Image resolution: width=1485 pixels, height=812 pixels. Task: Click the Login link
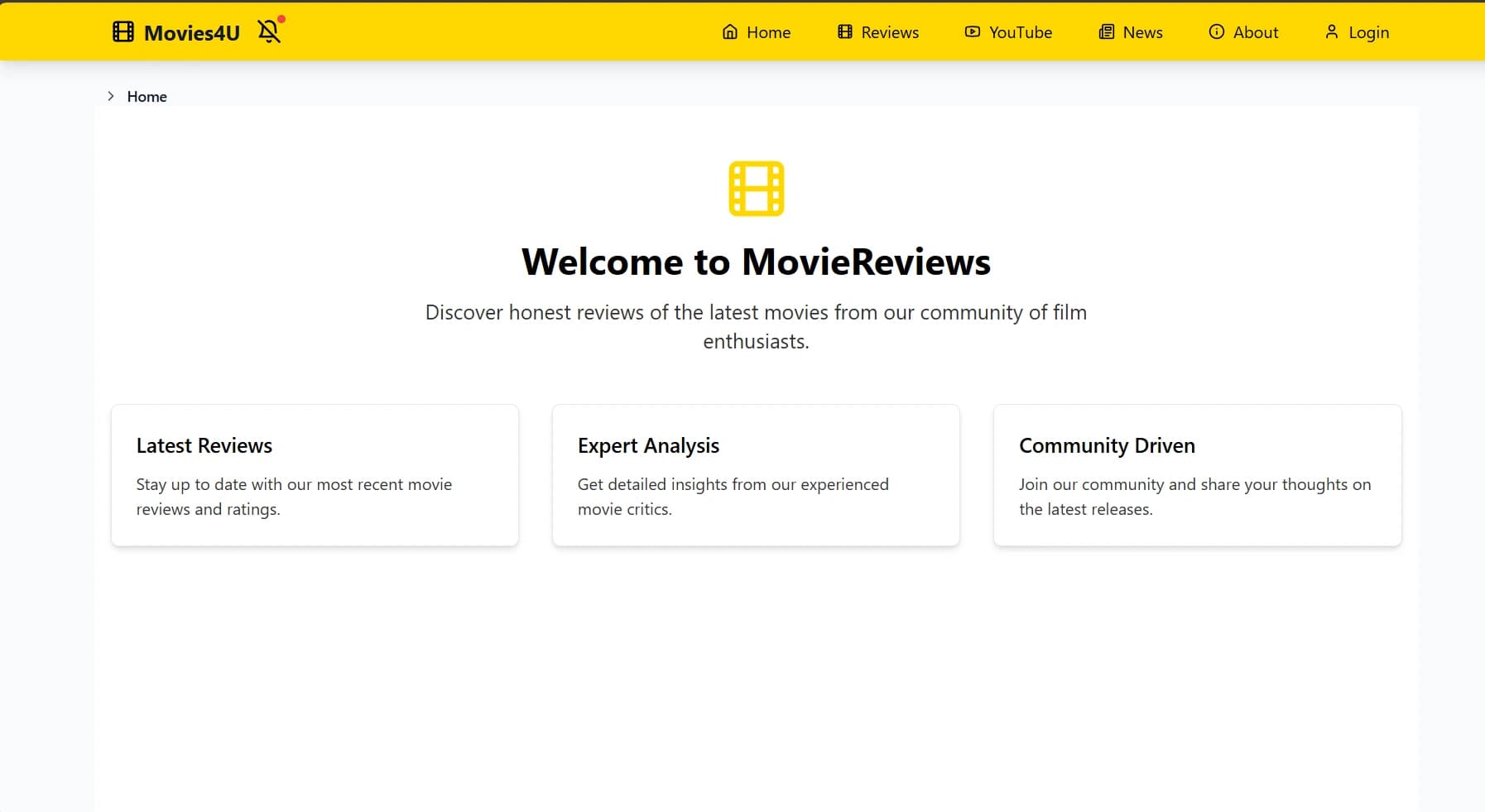[x=1368, y=31]
